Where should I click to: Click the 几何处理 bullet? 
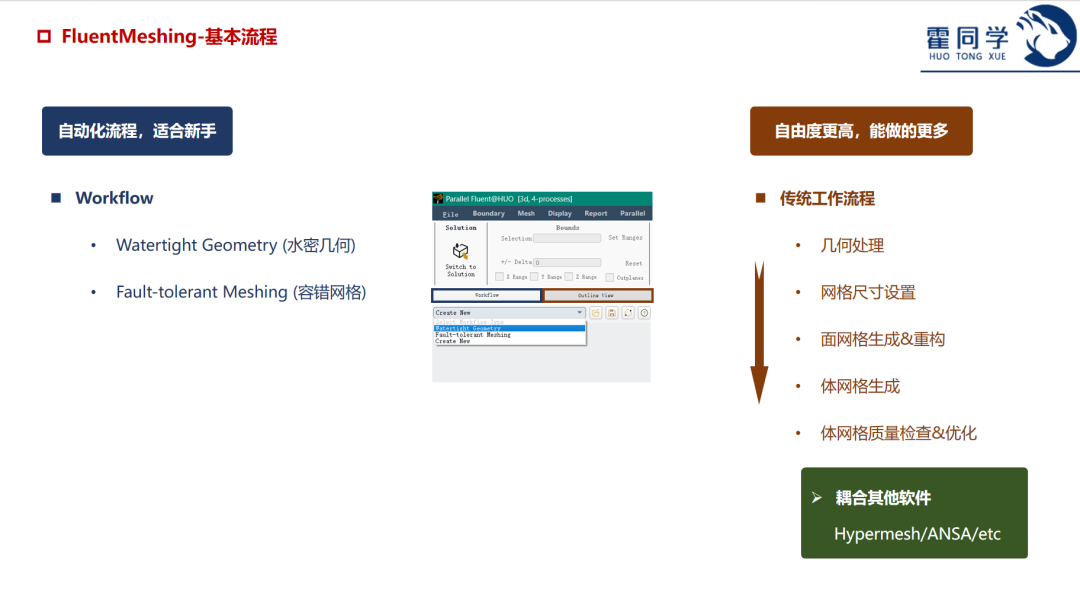point(852,246)
